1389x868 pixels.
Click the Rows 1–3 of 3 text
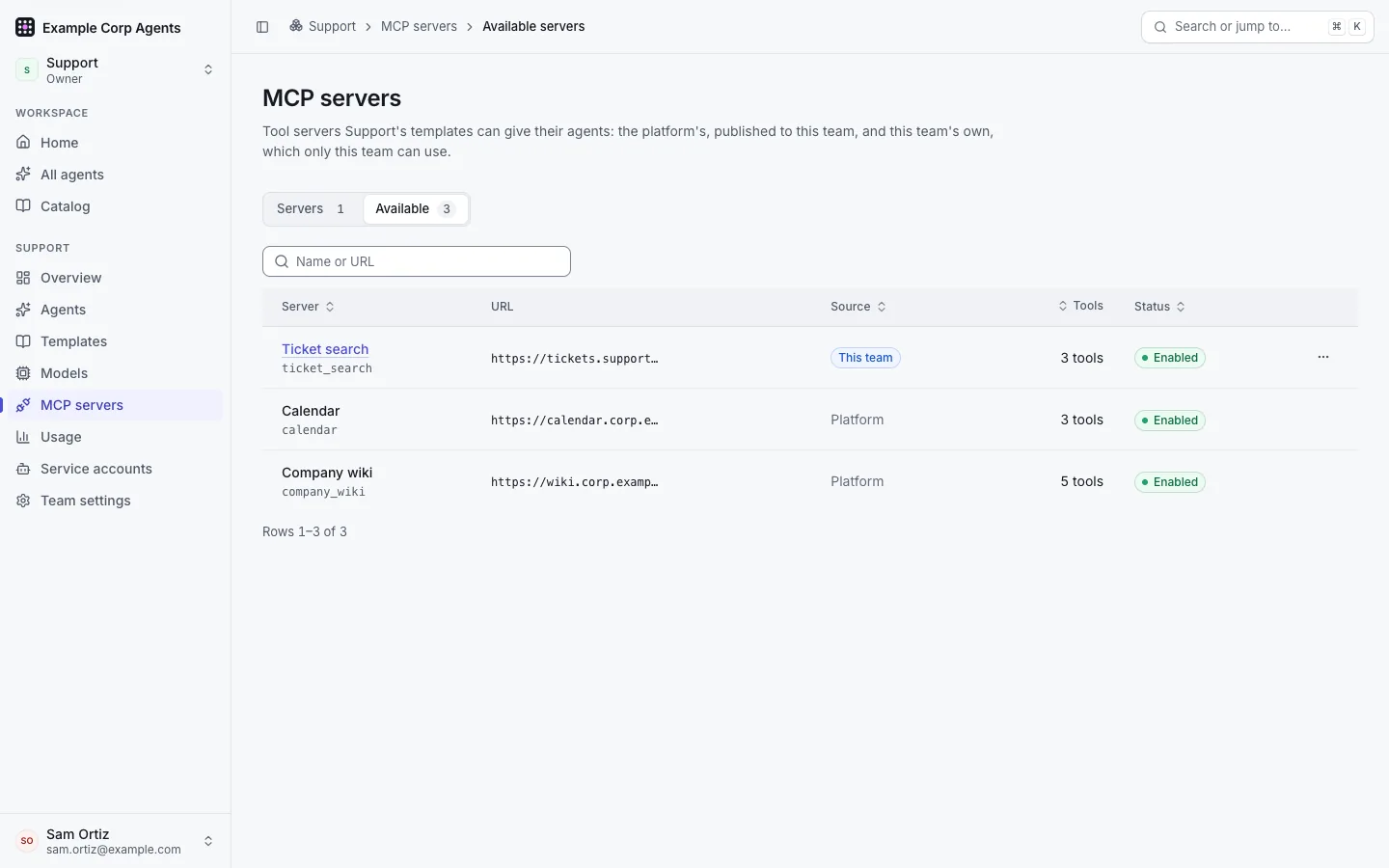click(x=305, y=531)
